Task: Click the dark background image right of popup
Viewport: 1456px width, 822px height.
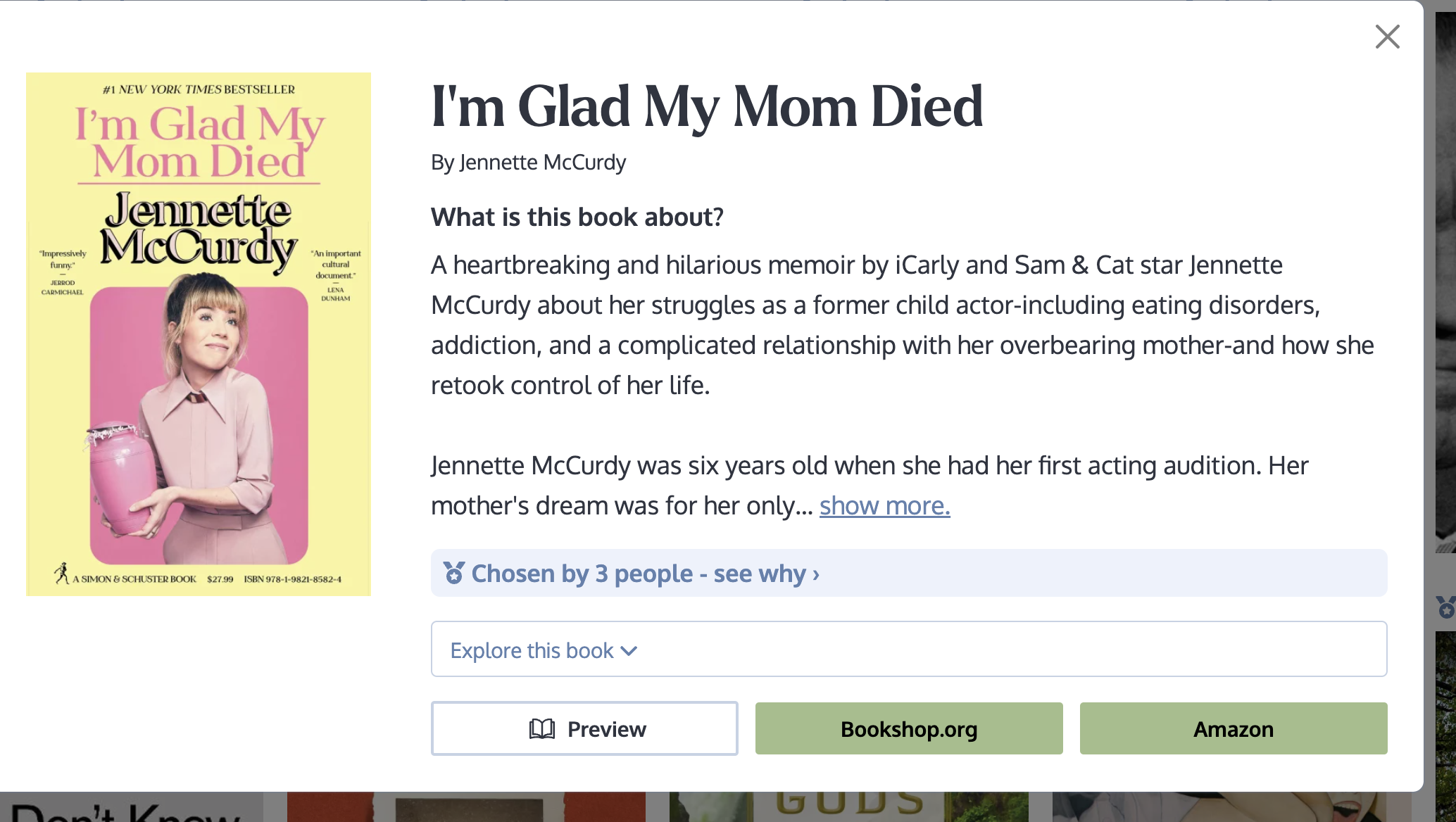Action: coord(1445,282)
